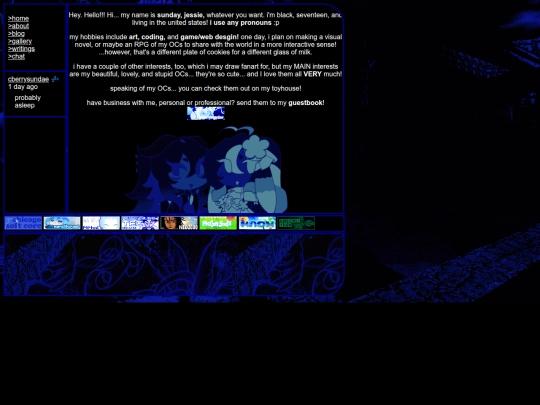The width and height of the screenshot is (540, 405).
Task: Click 'probably asleep' status text
Action: [x=28, y=102]
